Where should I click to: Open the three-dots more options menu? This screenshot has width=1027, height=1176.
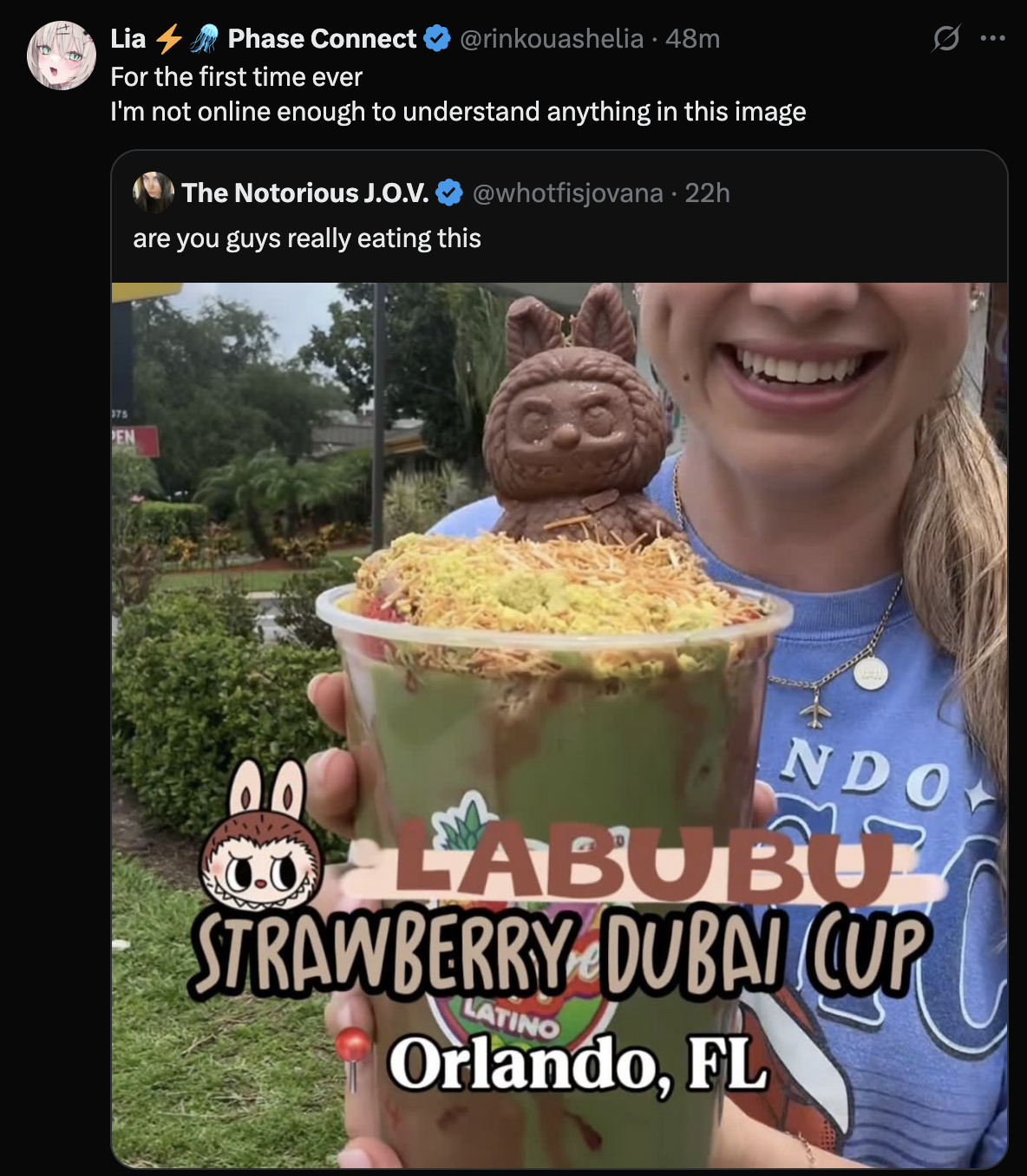coord(992,38)
